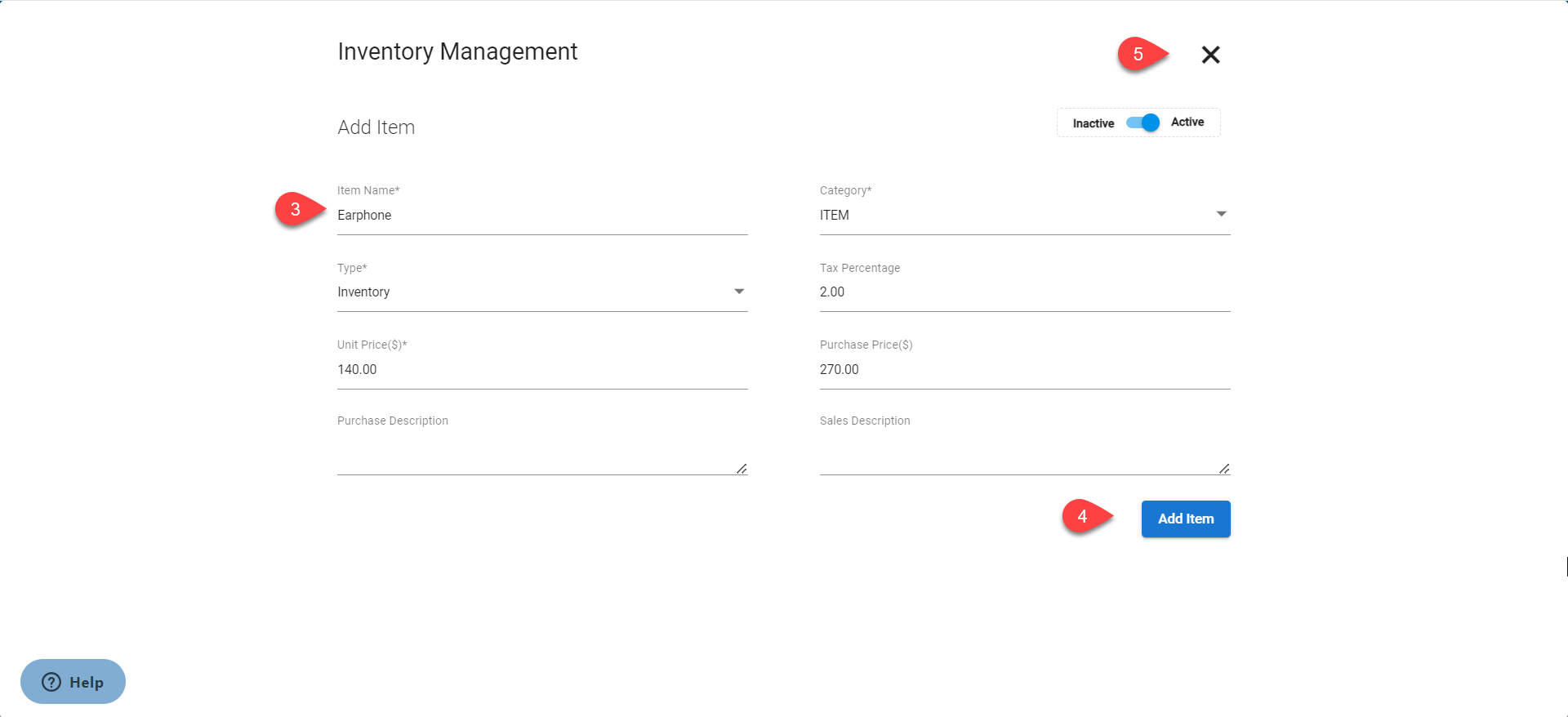Click the Help question mark icon
Viewport: 1568px width, 717px height.
(x=51, y=682)
